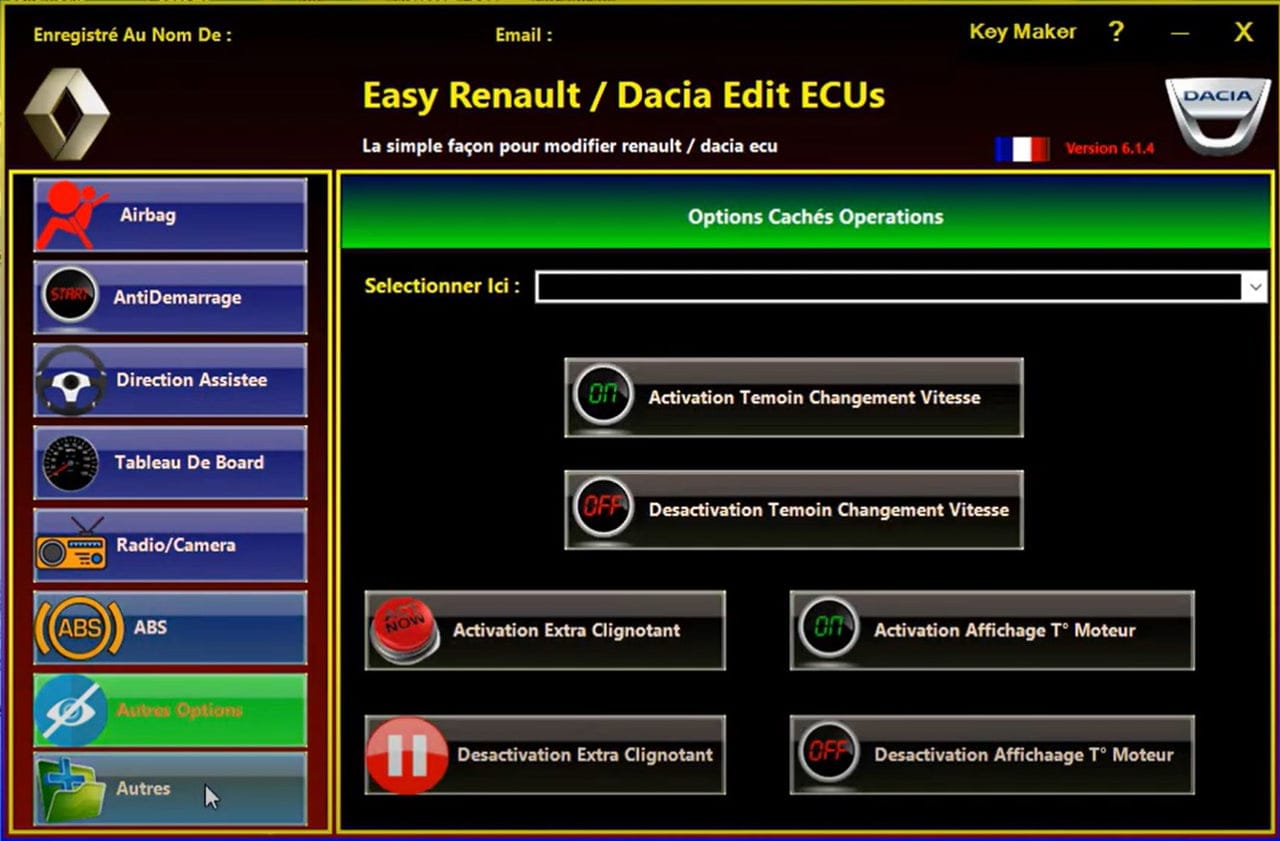This screenshot has width=1280, height=841.
Task: Click the speedometer Tableau De Board icon
Action: [70, 463]
